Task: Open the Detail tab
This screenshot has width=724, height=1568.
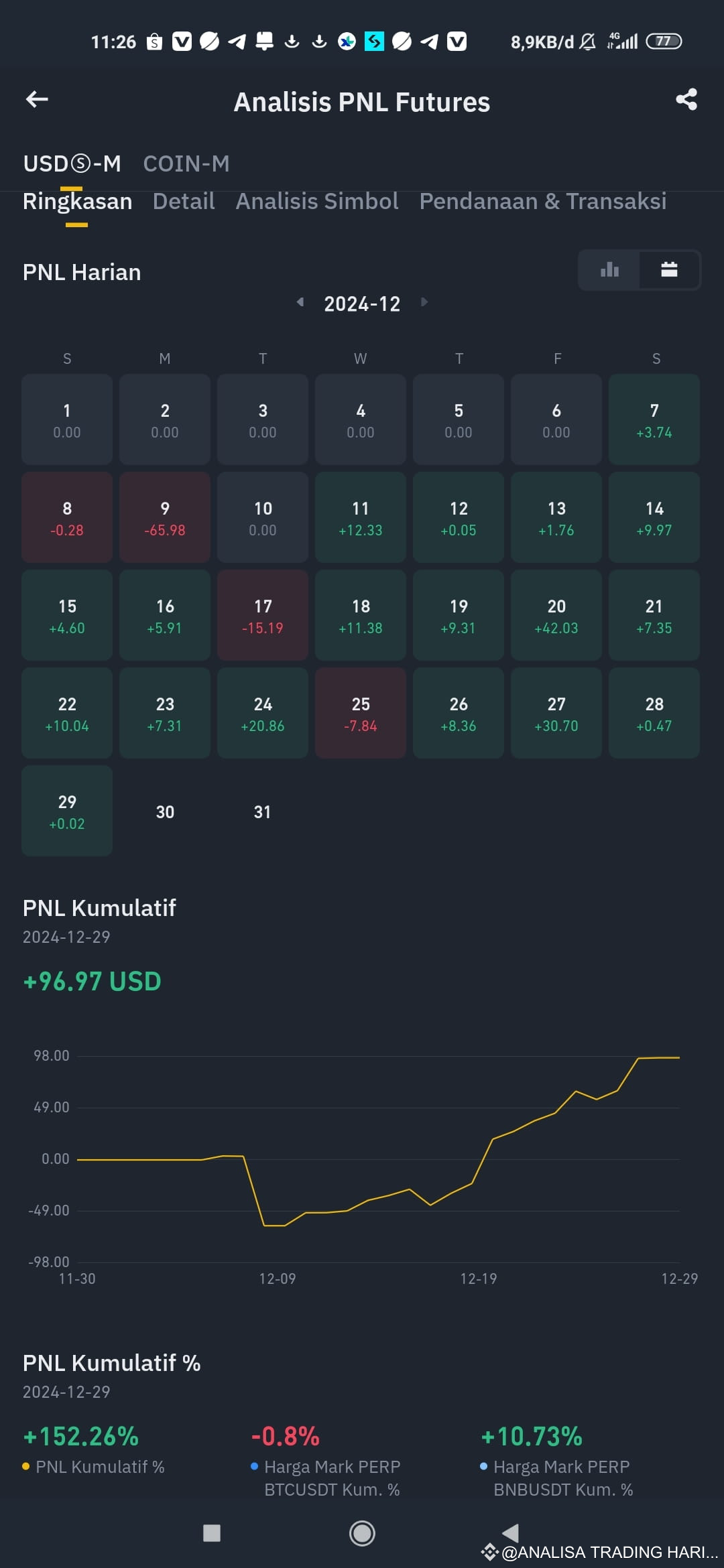Action: [184, 201]
